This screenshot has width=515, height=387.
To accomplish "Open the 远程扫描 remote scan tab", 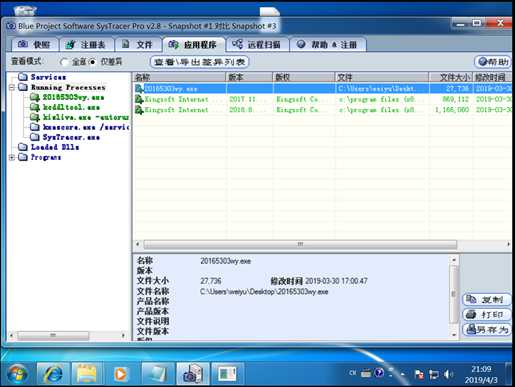I will [257, 44].
